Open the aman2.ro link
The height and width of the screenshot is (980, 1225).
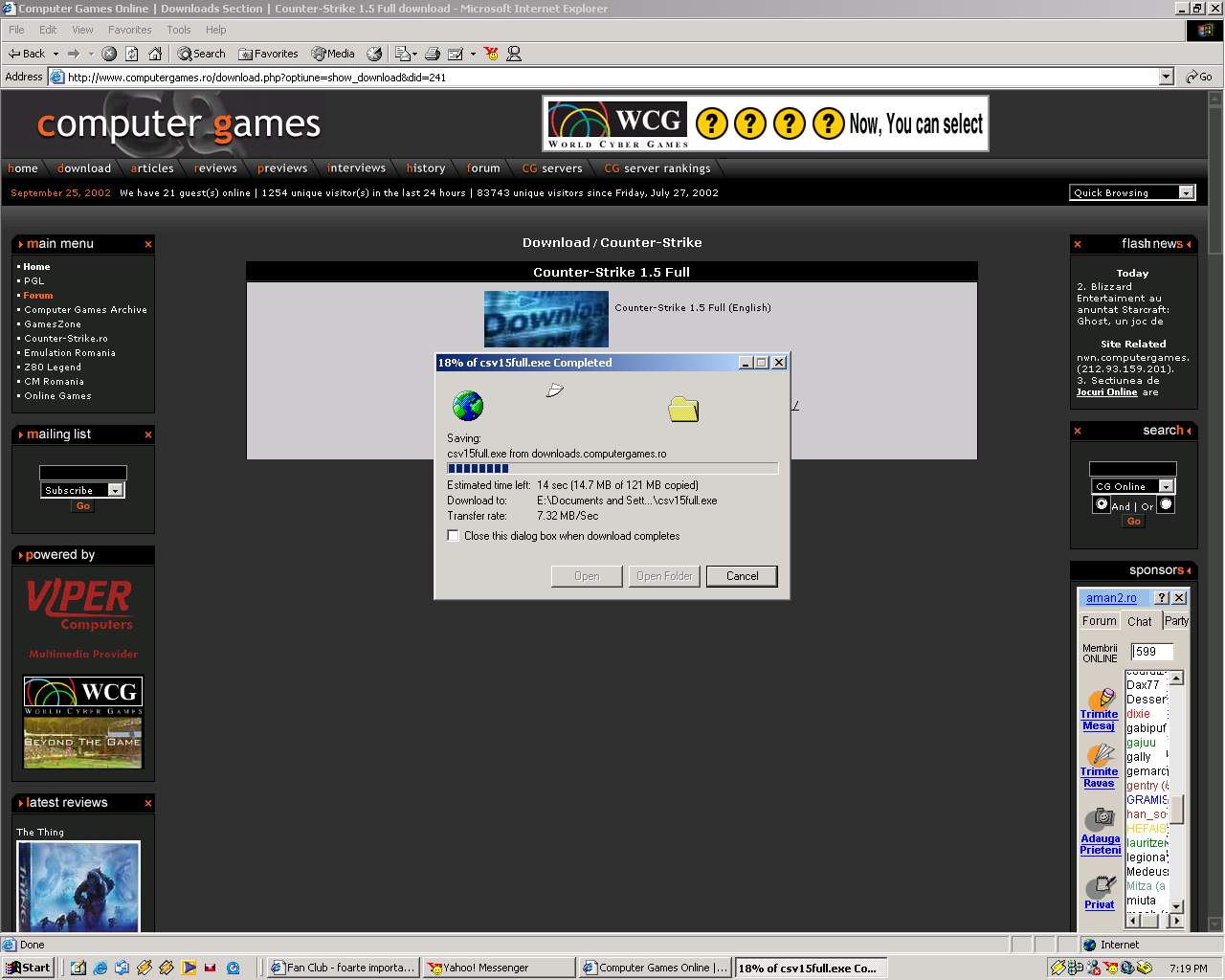point(1111,598)
